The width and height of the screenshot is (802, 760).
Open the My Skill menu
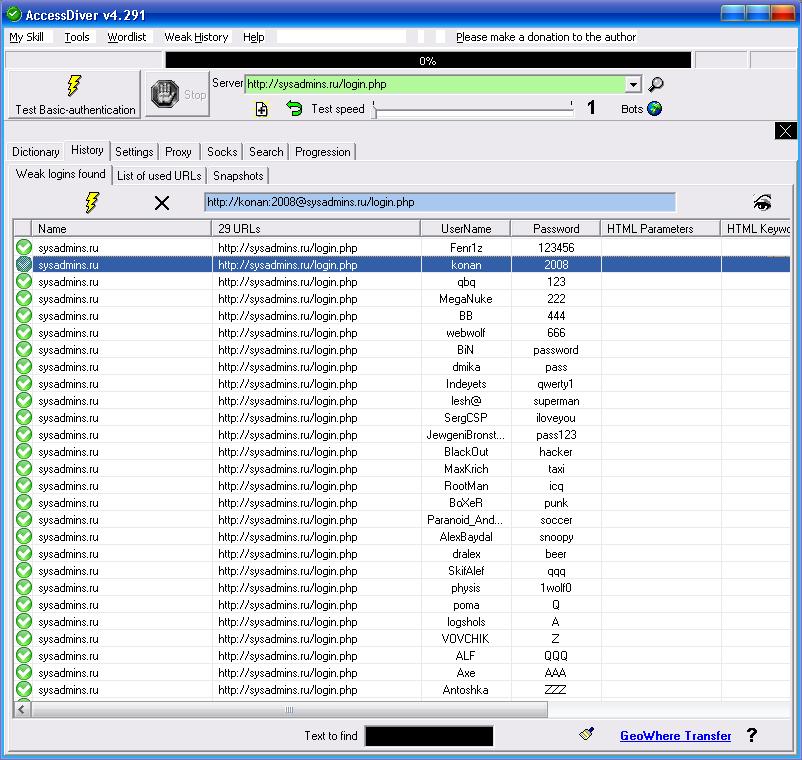point(27,37)
